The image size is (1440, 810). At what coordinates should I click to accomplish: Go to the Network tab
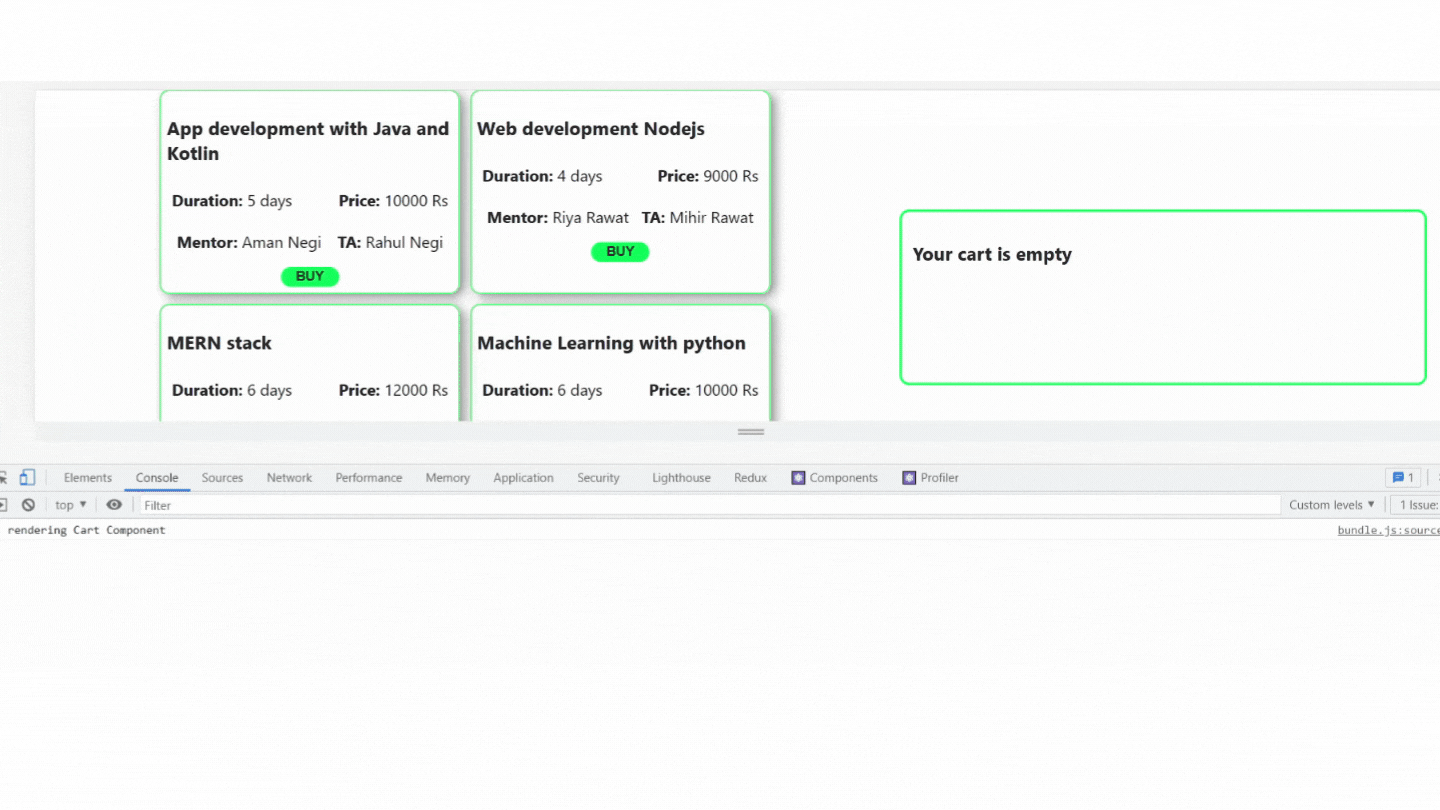point(289,478)
